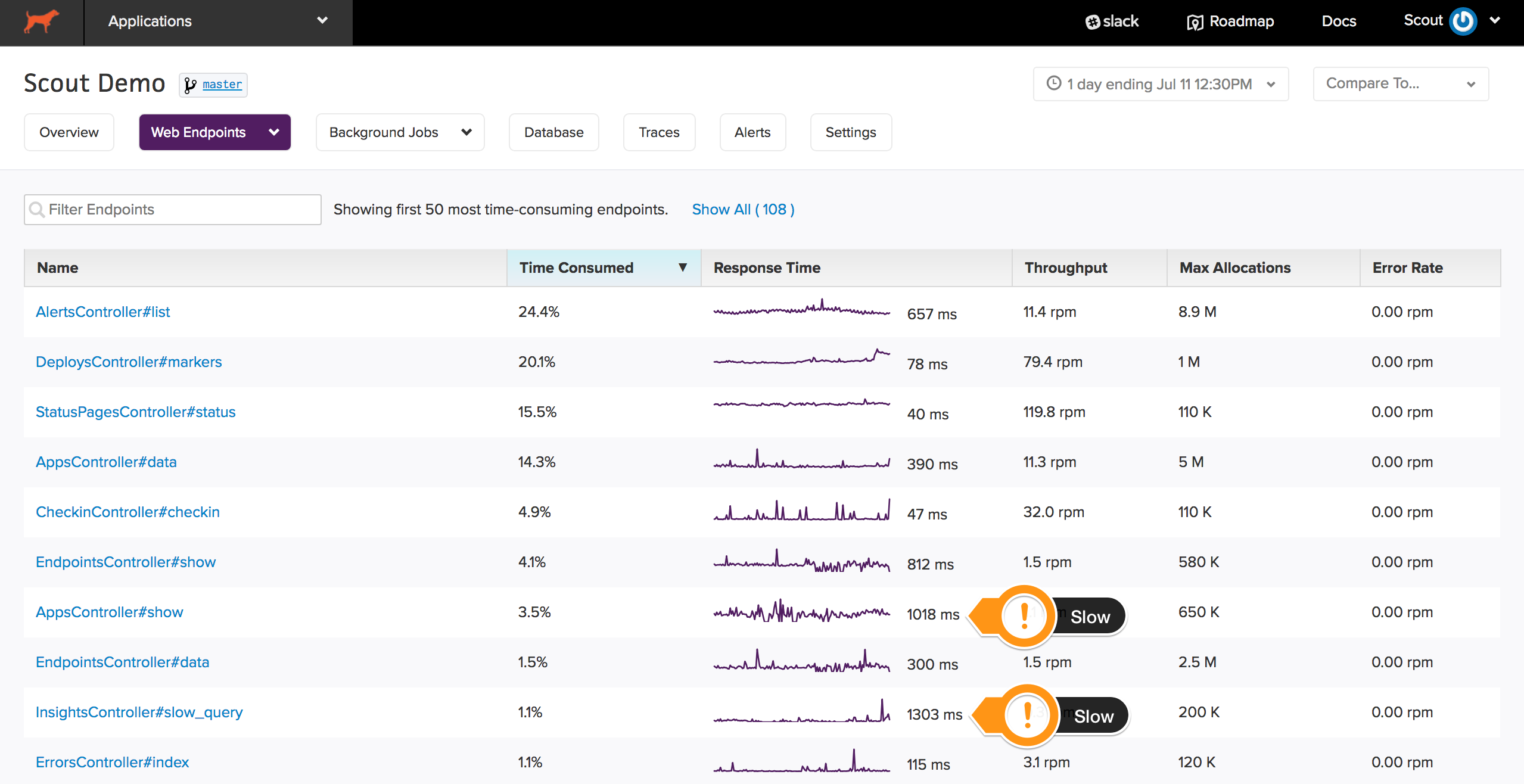The height and width of the screenshot is (784, 1524).
Task: Open the DeploysController#markers endpoint
Action: coord(129,362)
